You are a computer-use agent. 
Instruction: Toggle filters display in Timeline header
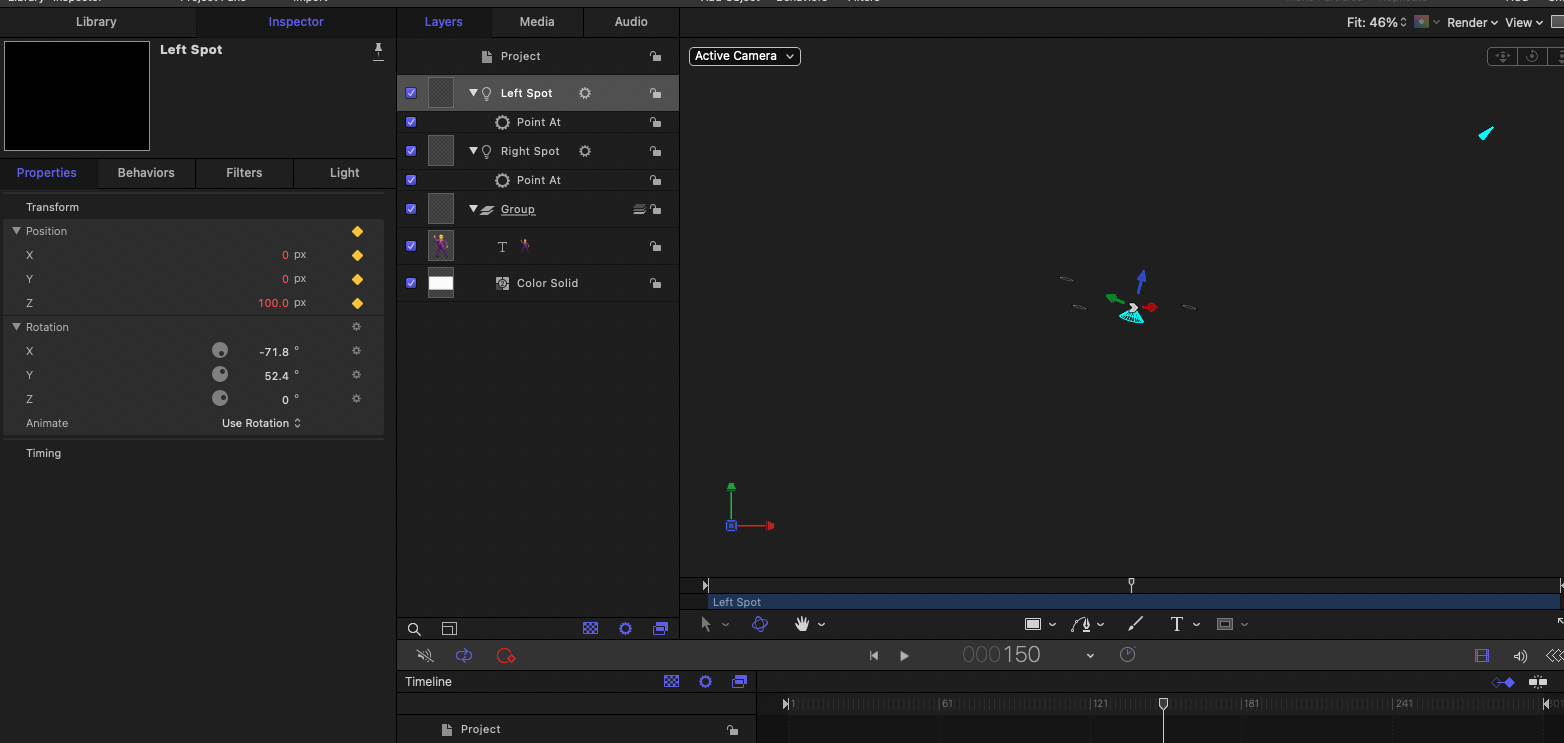click(x=740, y=681)
